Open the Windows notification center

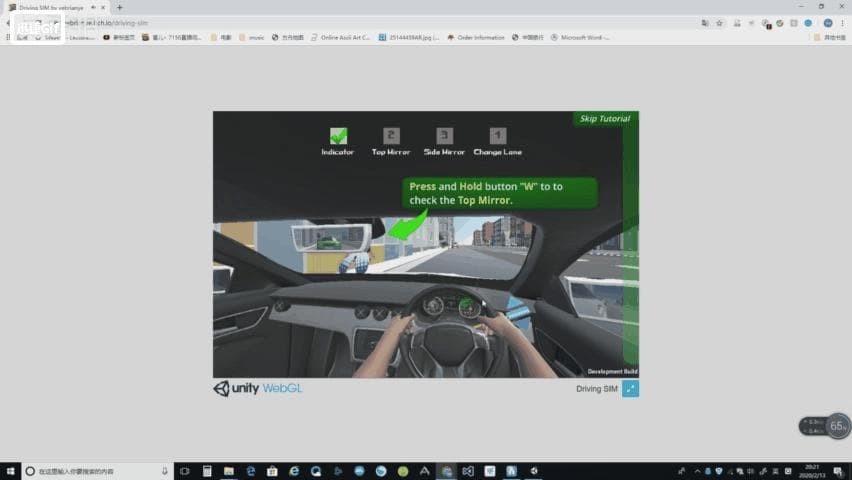tap(838, 471)
